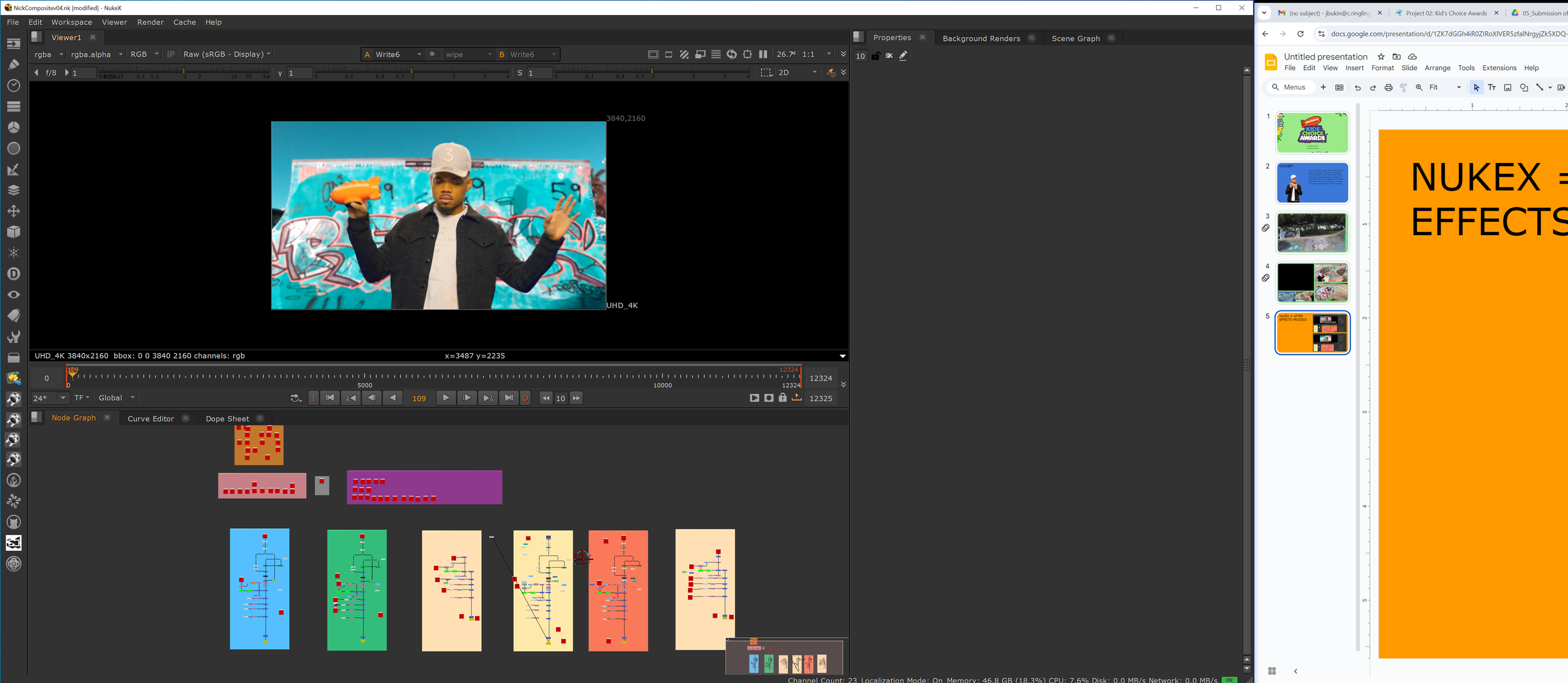Click the color sampler eyedropper info icon
This screenshot has height=683, width=1568.
point(831,73)
